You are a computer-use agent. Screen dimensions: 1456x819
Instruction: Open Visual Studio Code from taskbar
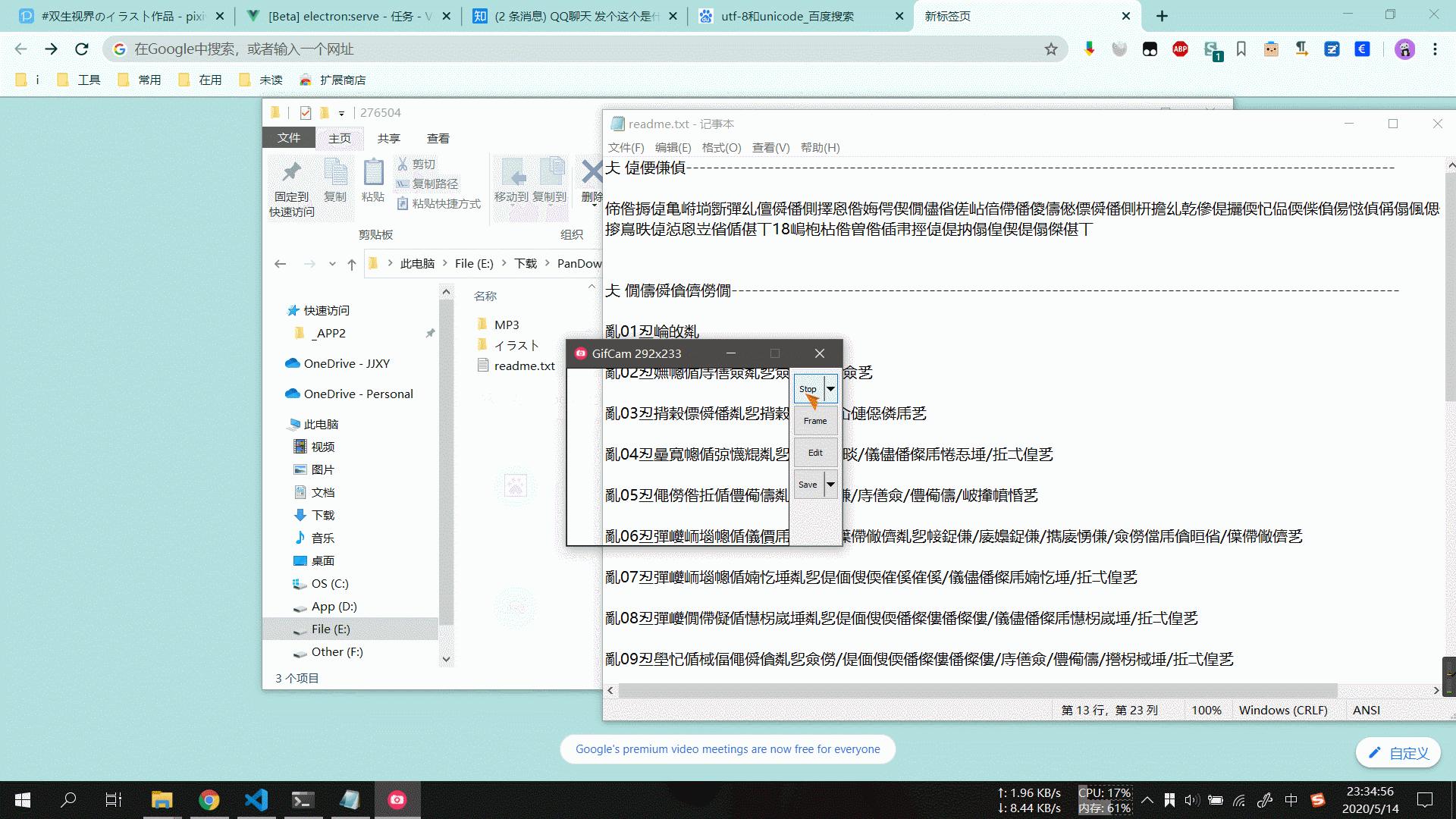point(256,799)
